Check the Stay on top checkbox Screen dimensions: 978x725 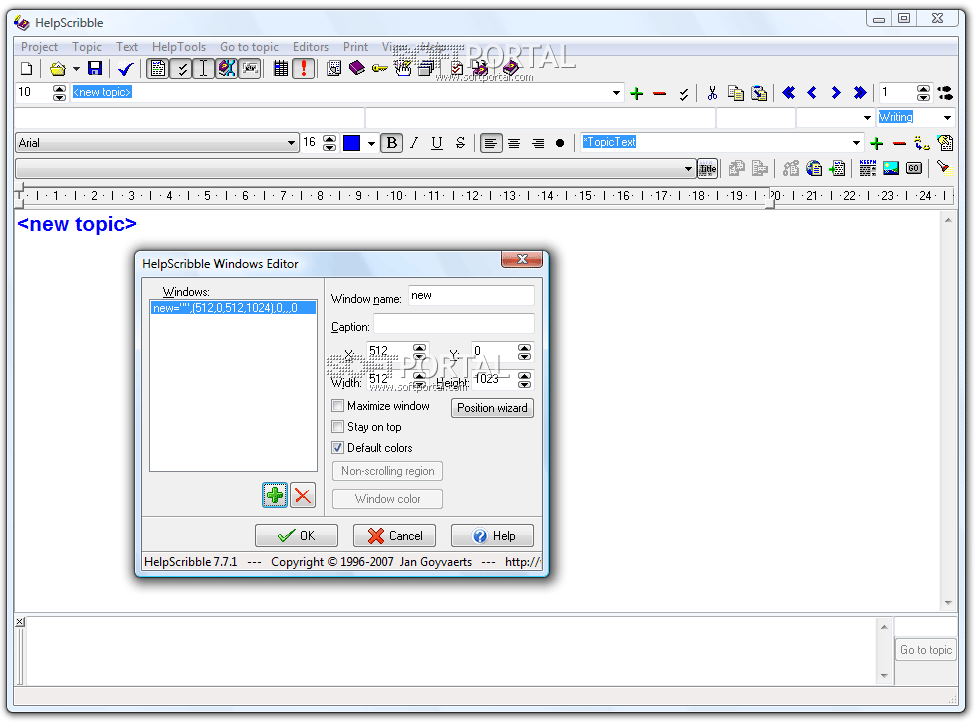[x=337, y=427]
